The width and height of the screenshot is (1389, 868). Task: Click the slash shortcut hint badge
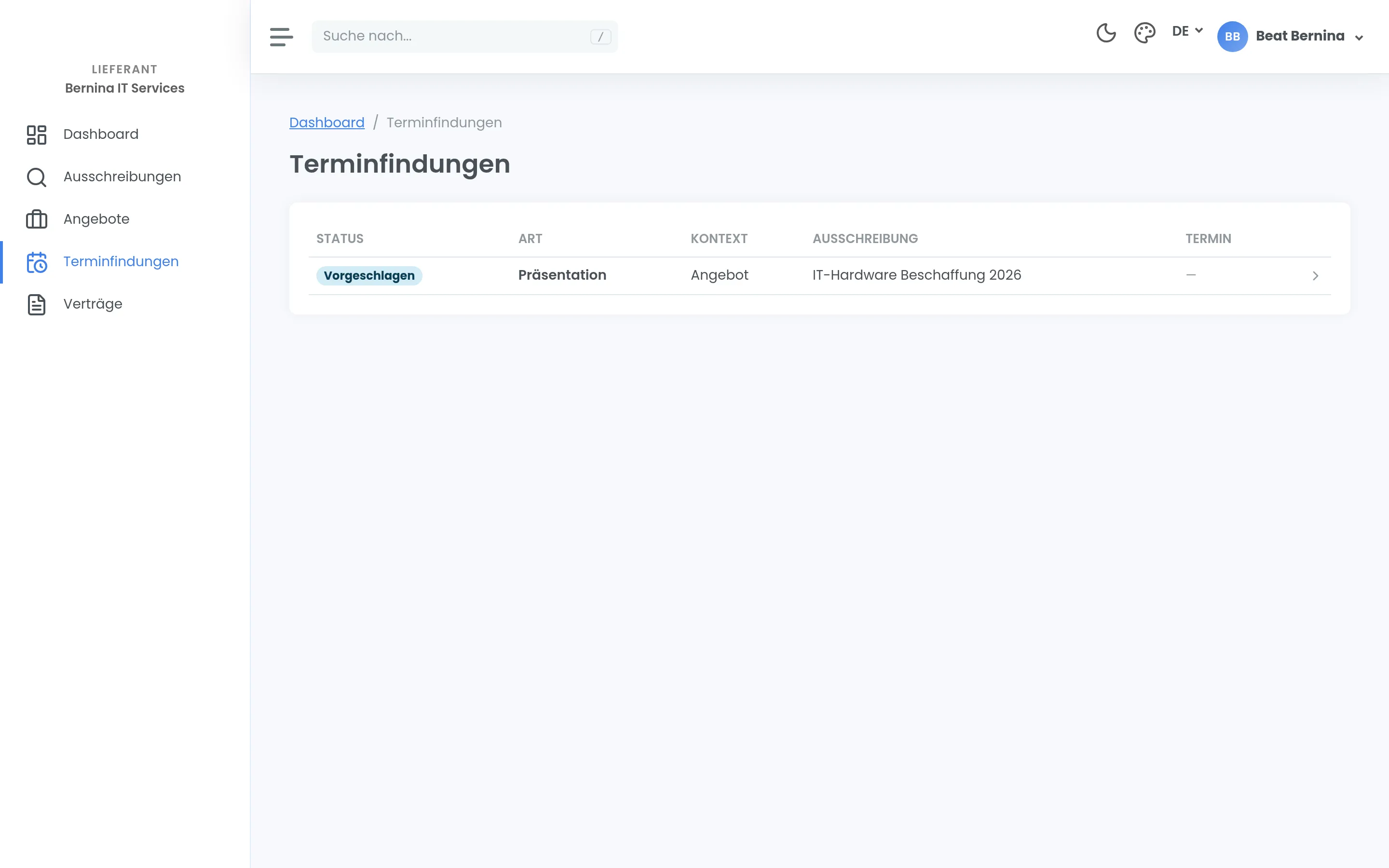click(600, 37)
